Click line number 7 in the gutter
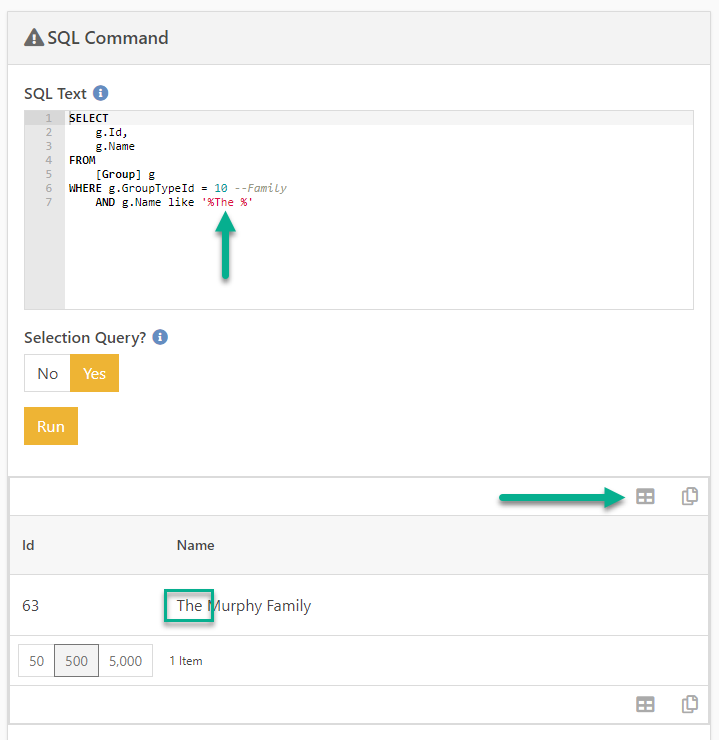Screen dimensions: 719x740 49,202
